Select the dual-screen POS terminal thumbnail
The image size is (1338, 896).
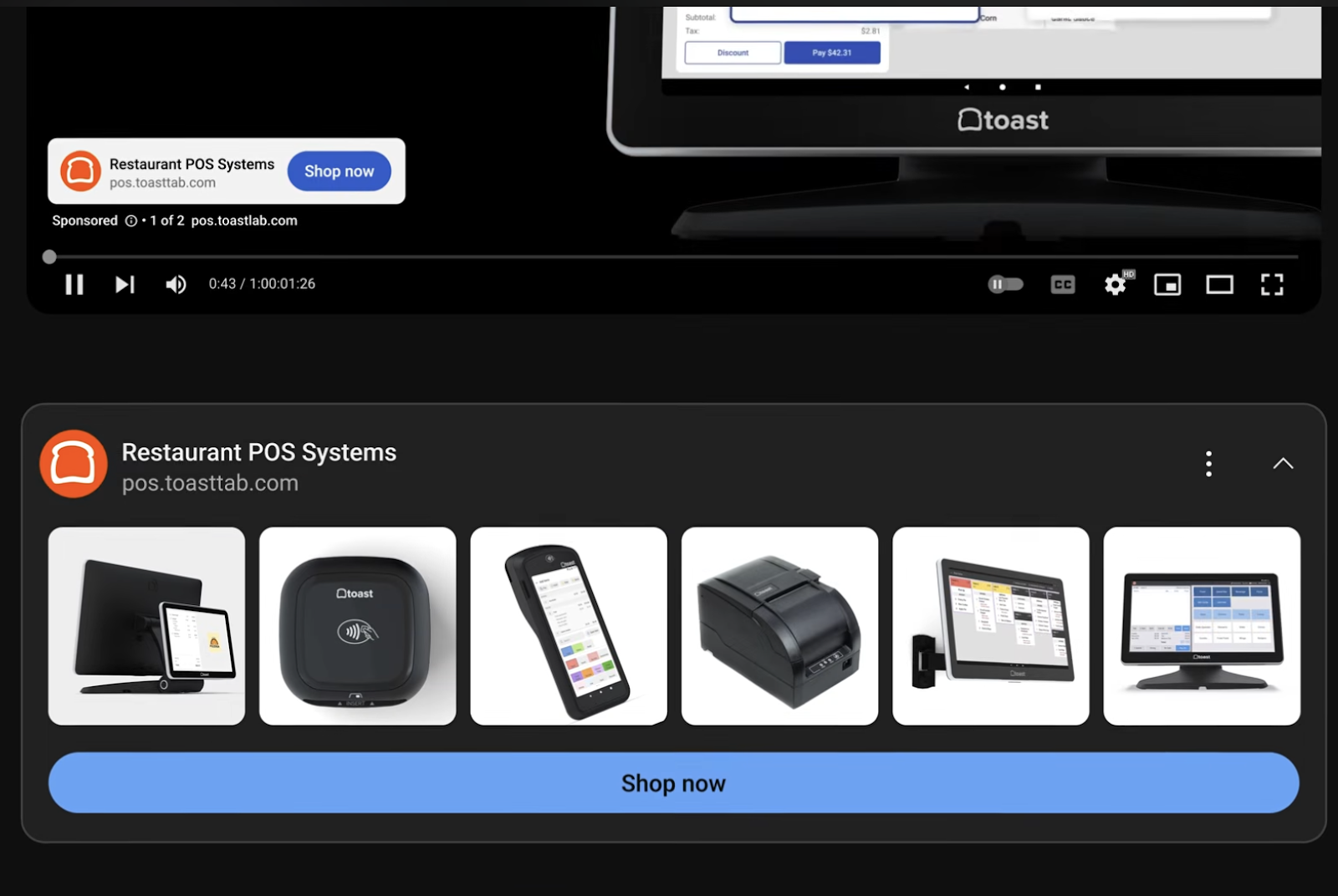point(146,626)
